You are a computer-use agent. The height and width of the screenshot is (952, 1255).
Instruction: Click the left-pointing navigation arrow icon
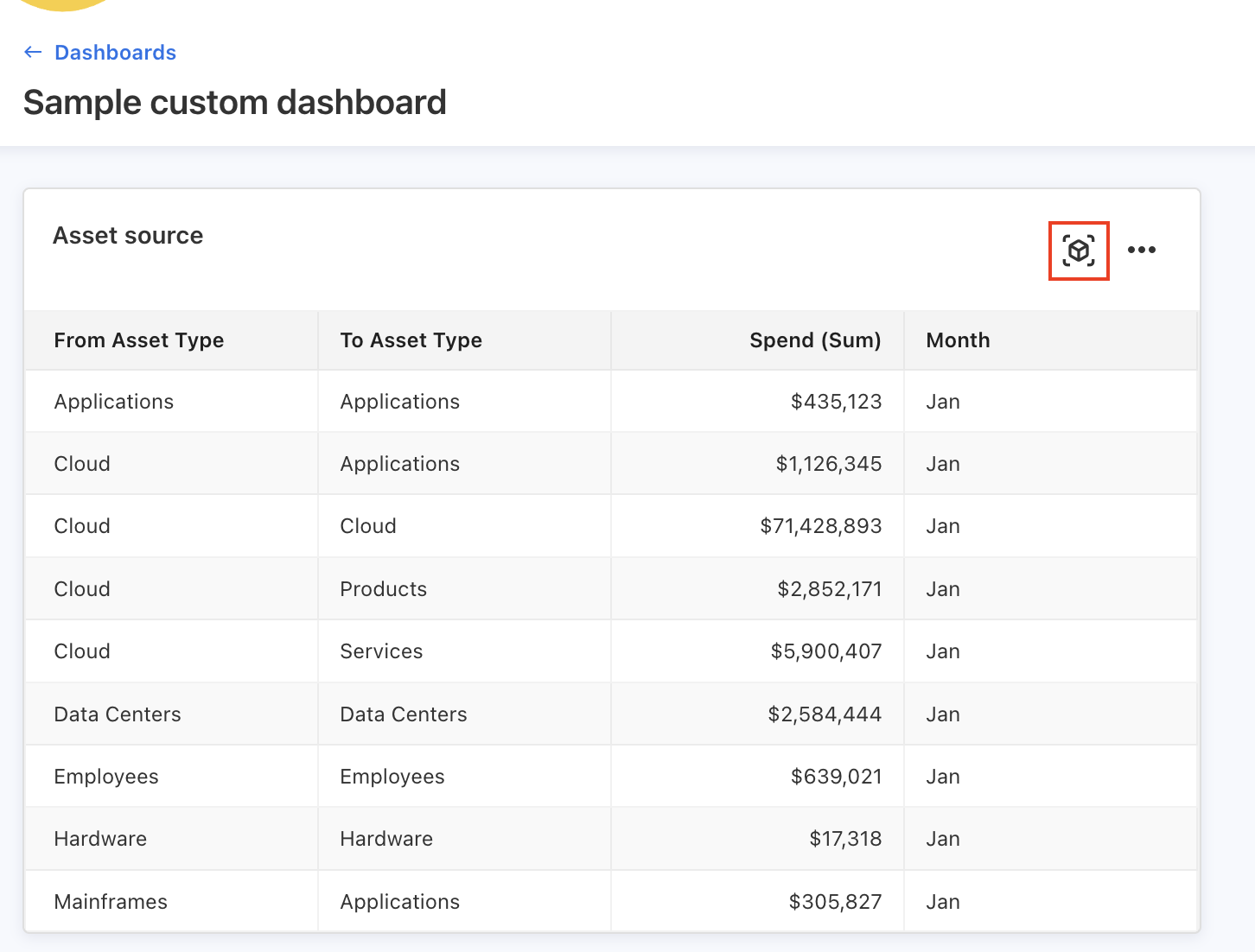32,52
